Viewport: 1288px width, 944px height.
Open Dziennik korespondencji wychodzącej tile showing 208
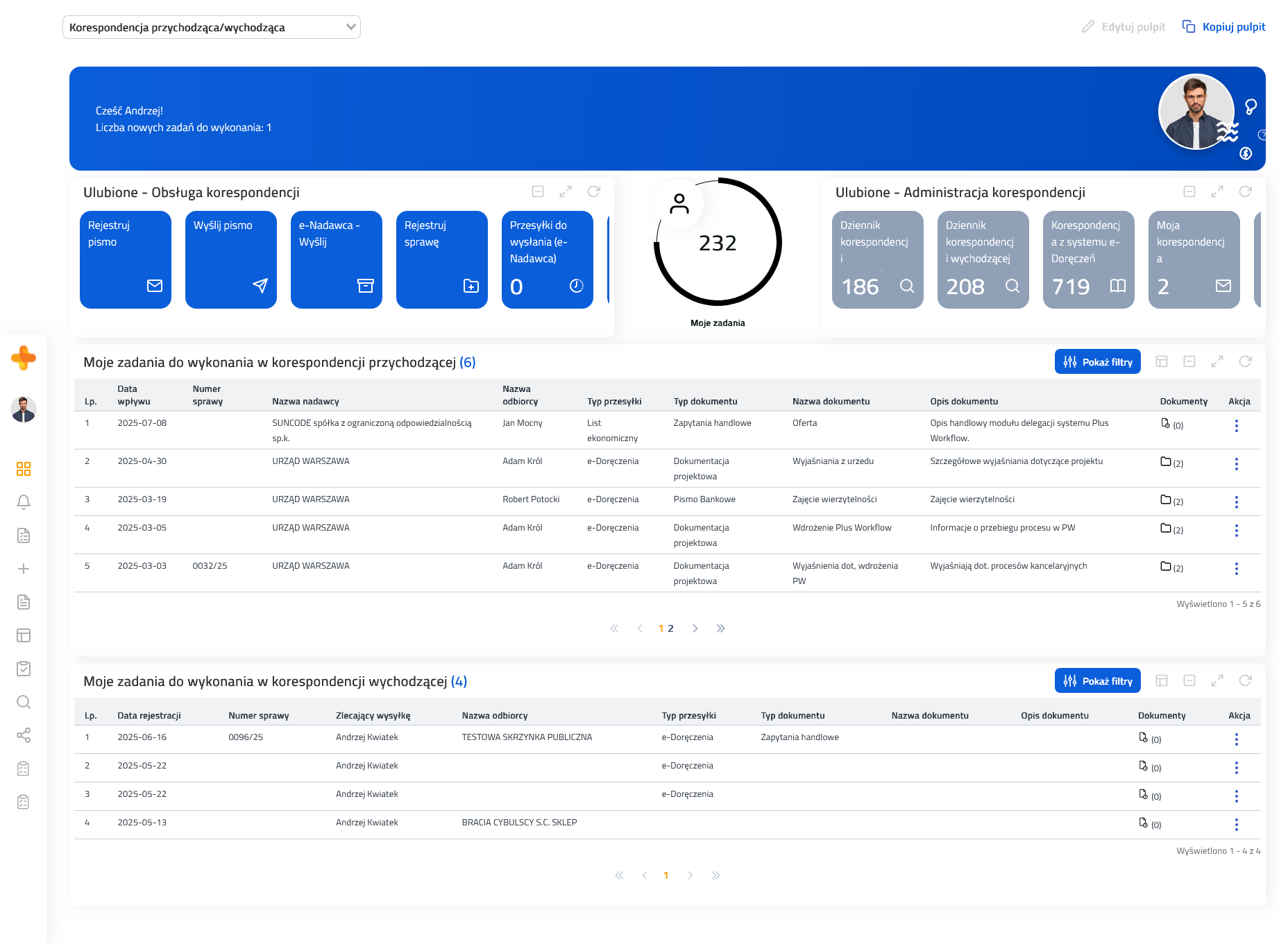(983, 259)
